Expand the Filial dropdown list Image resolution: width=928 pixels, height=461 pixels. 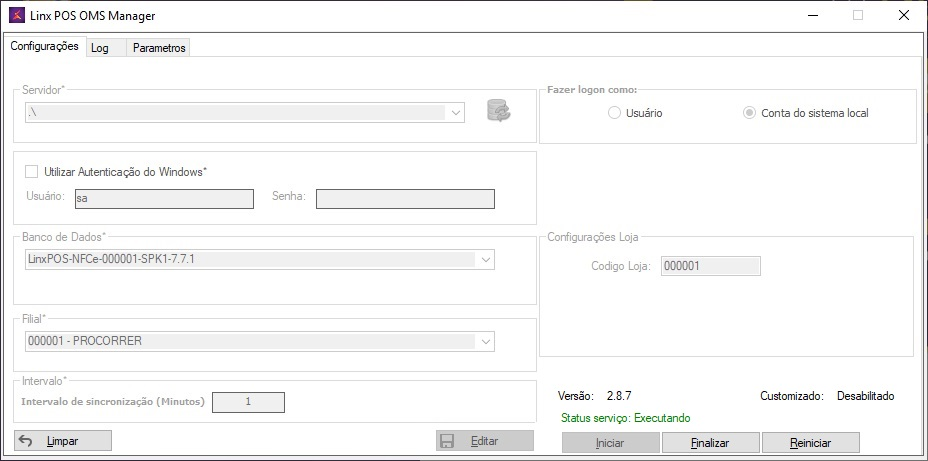[486, 341]
